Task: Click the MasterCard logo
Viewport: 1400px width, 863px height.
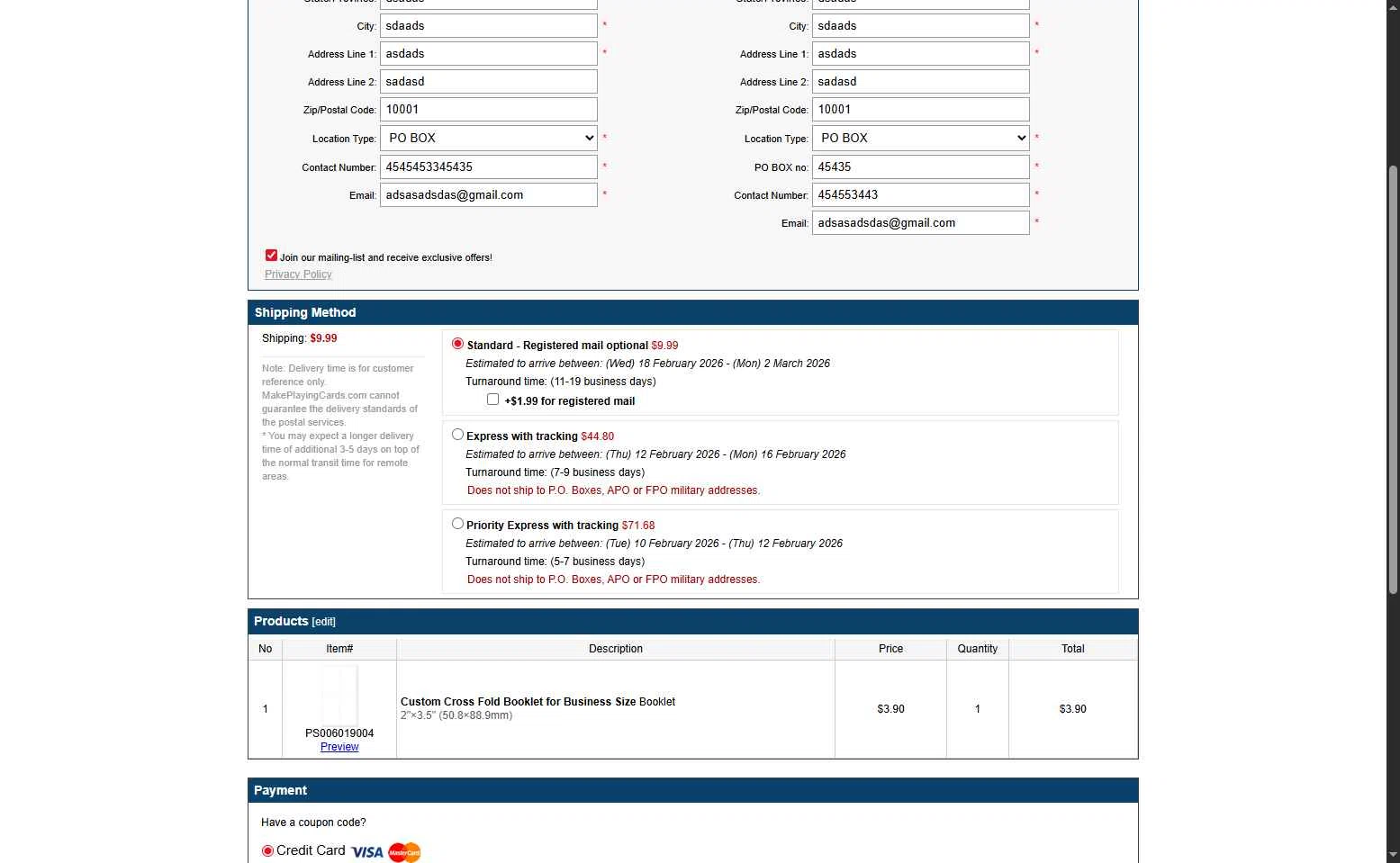Action: tap(404, 851)
